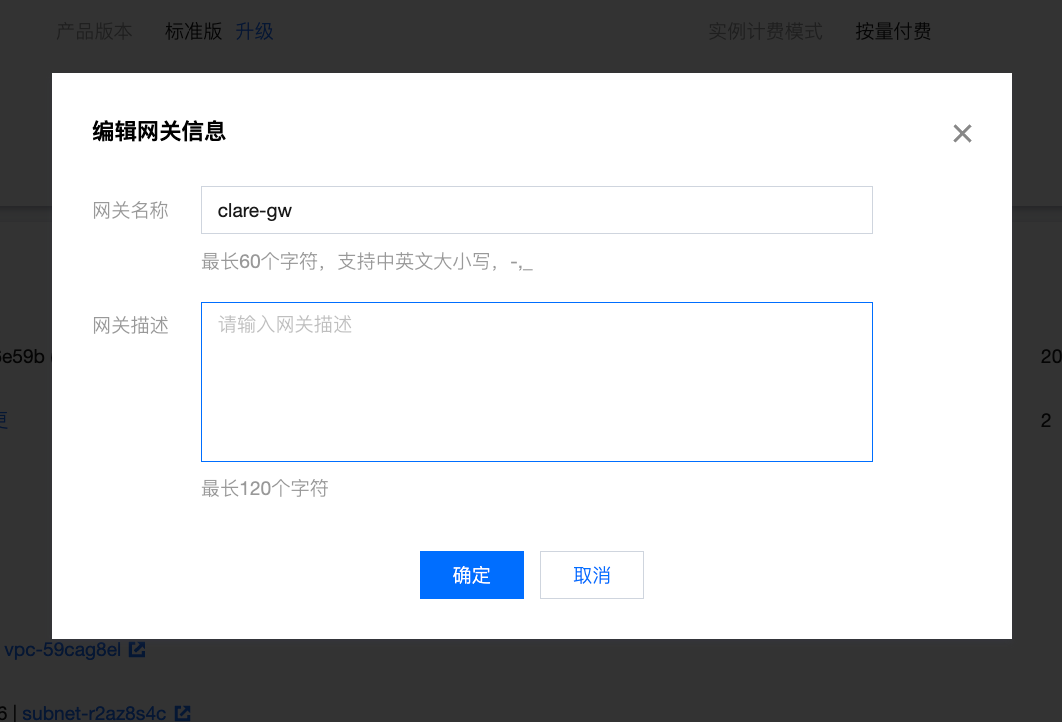Click the 最长120个字符 hint text
This screenshot has height=722, width=1062.
tap(265, 488)
